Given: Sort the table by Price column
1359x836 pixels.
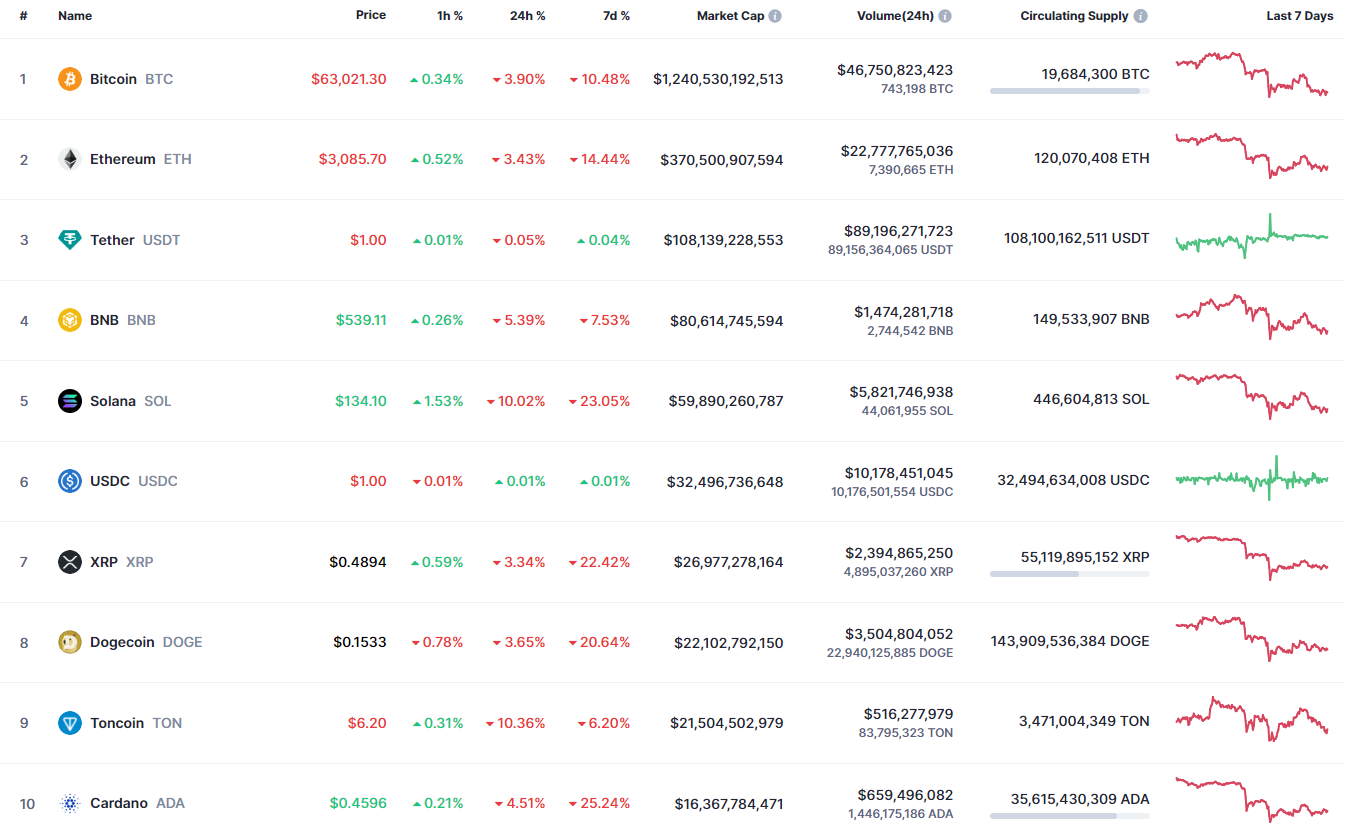Looking at the screenshot, I should 370,16.
